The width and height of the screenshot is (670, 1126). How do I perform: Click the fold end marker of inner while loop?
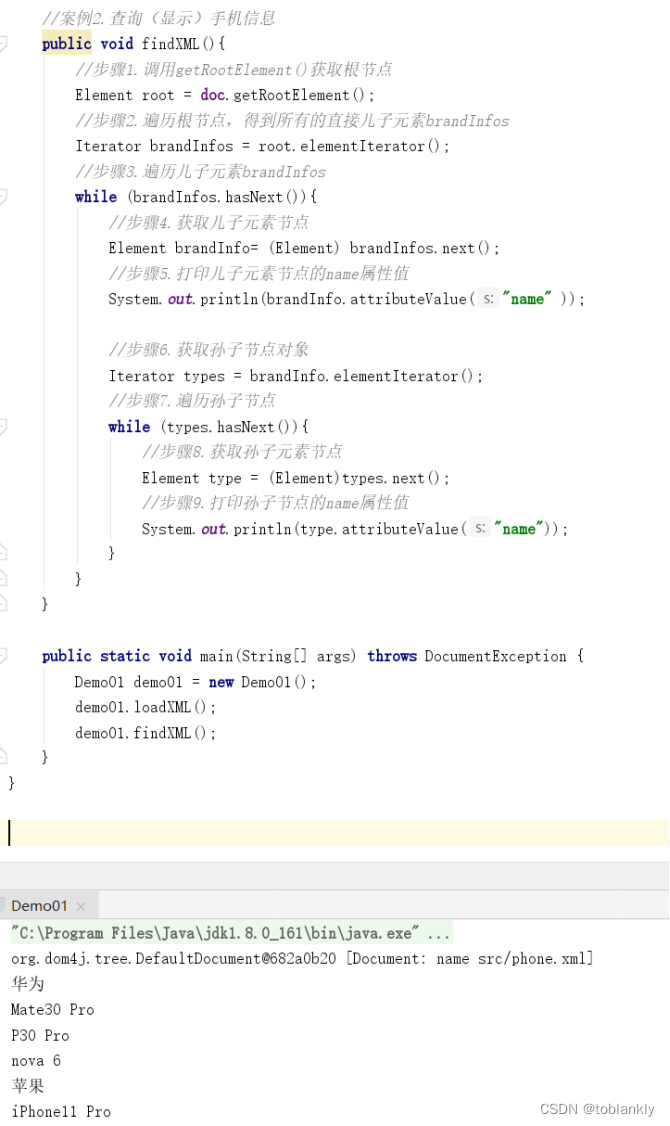coord(3,552)
